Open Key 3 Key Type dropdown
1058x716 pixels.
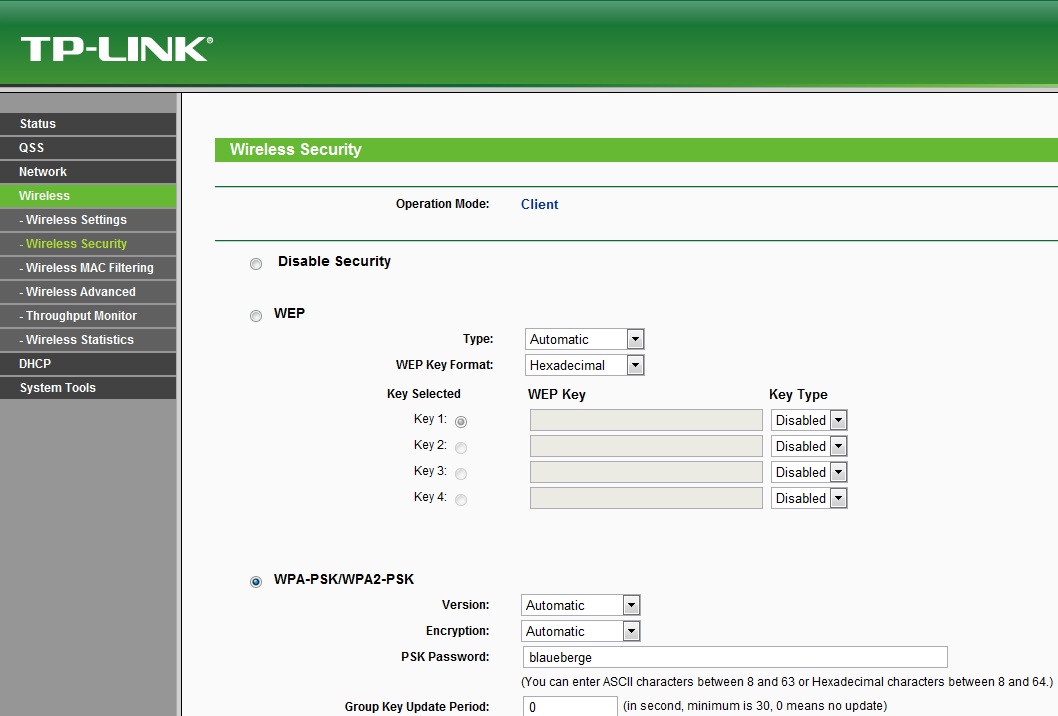click(809, 472)
